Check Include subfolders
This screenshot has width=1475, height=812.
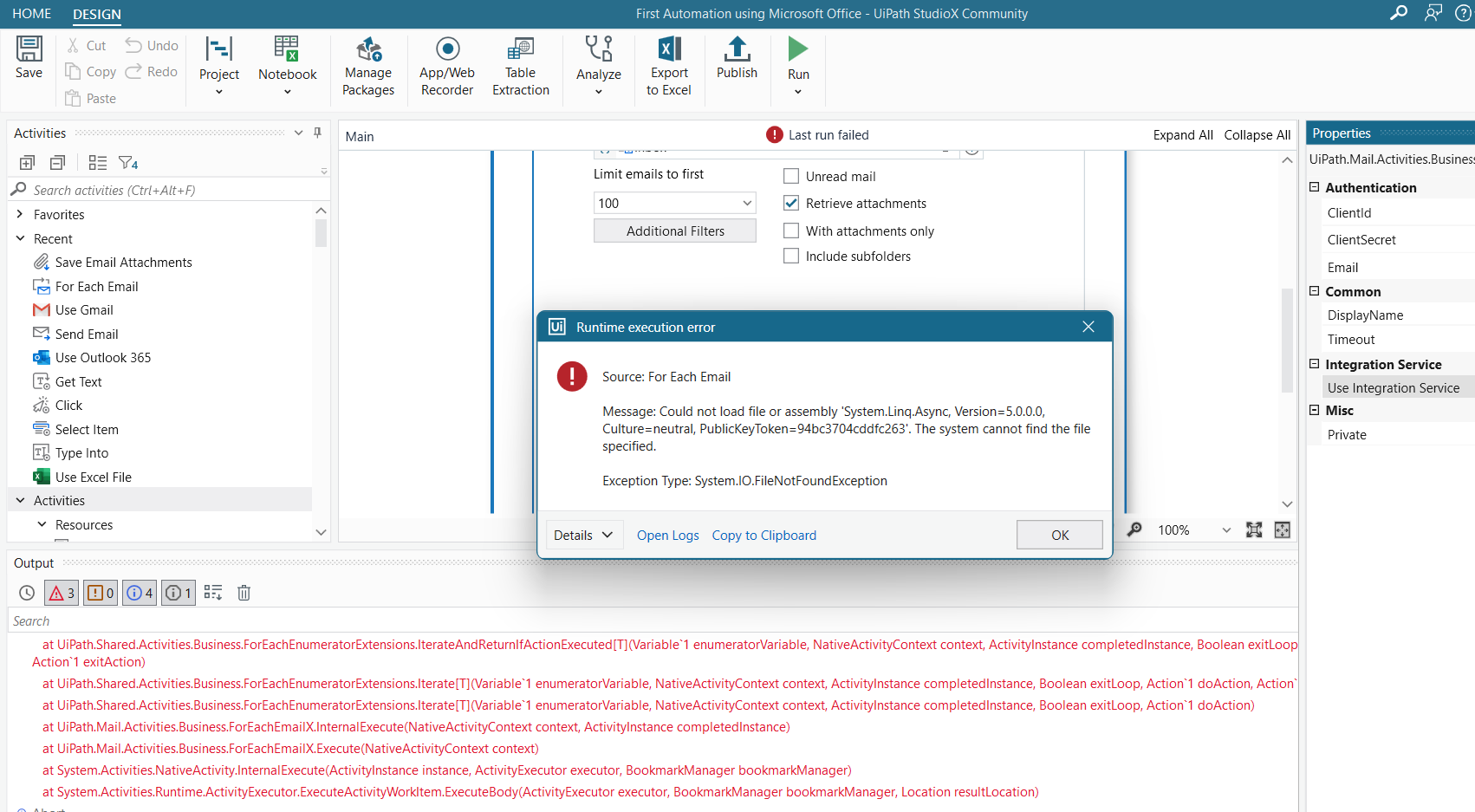pyautogui.click(x=791, y=256)
